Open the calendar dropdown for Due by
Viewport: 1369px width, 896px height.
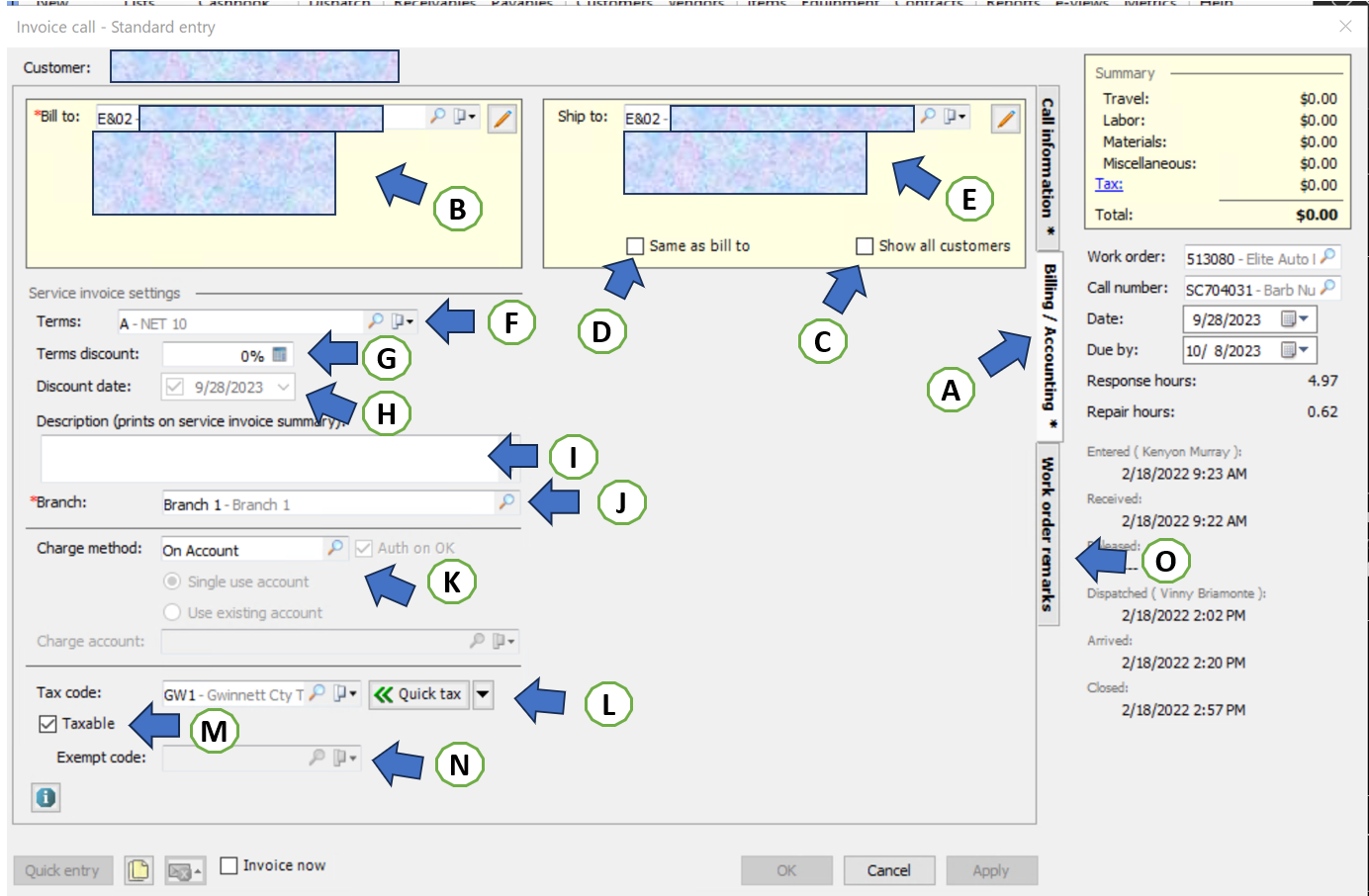click(1304, 349)
